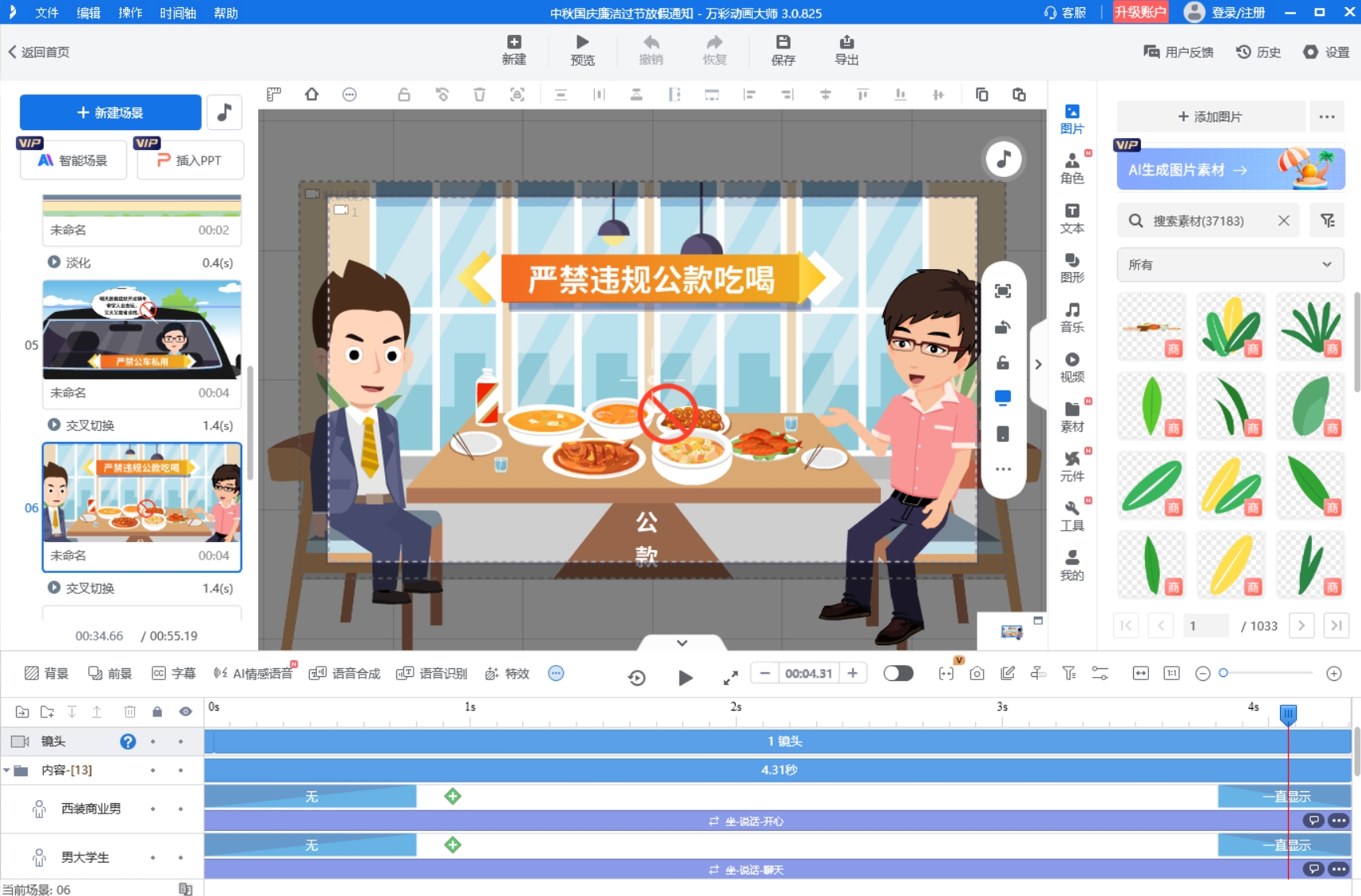1361x896 pixels.
Task: Collapse the right asset panel with the arrow
Action: [1038, 363]
